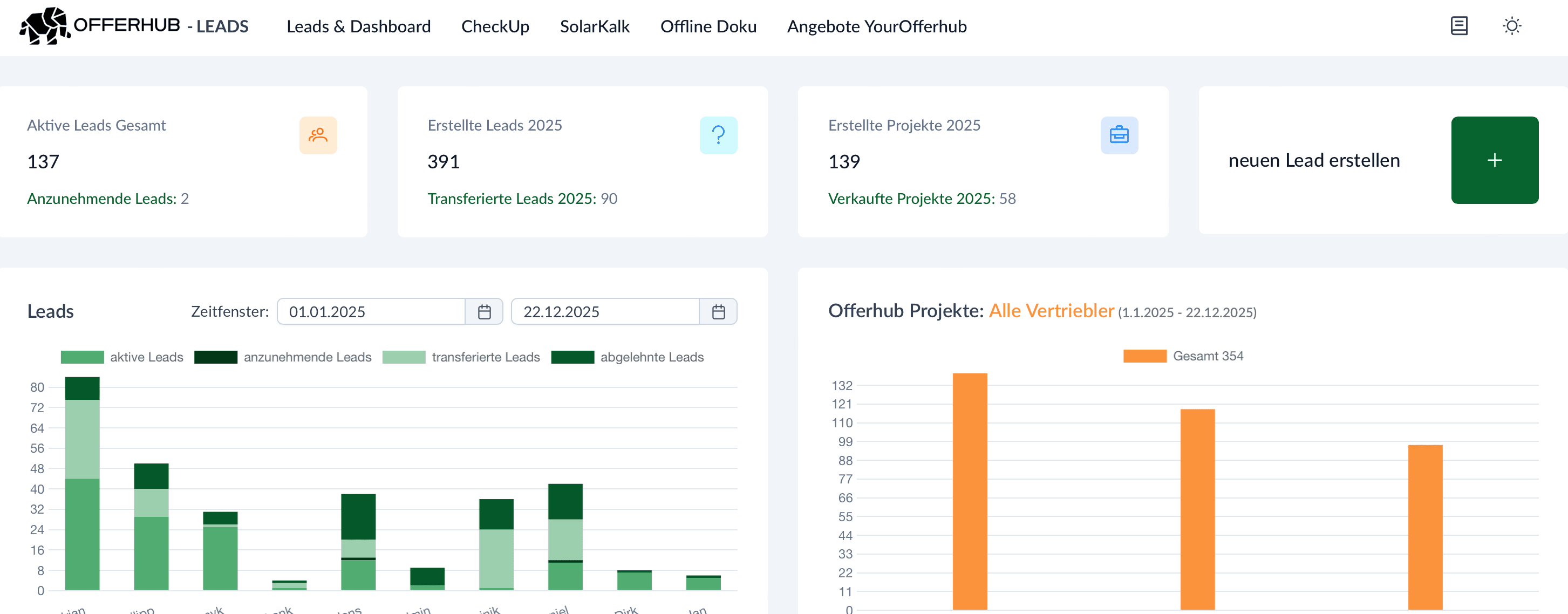Click the Erstellte Projekte 2025 value 139
1568x614 pixels.
point(844,161)
